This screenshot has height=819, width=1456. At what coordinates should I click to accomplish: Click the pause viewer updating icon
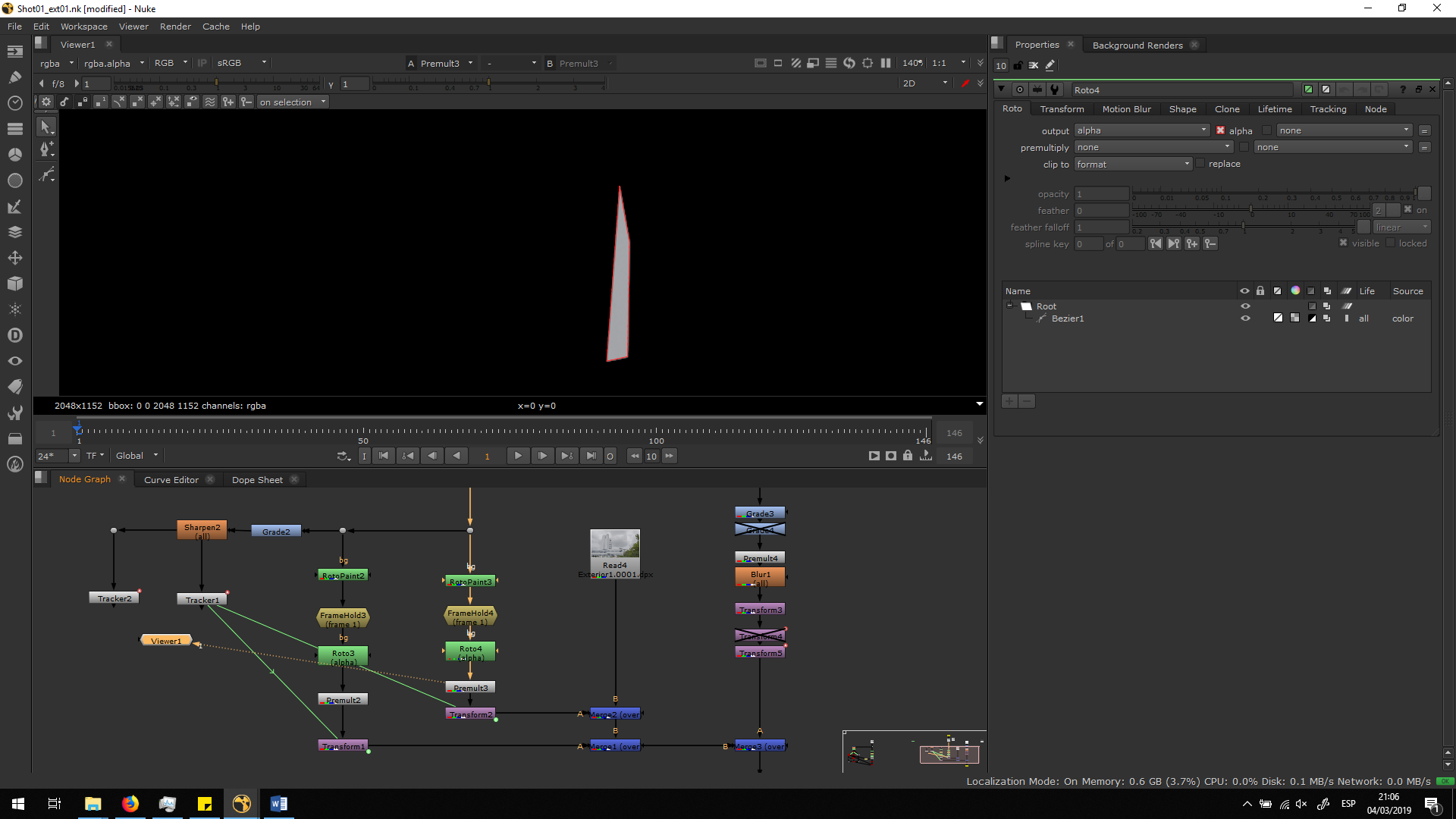[x=885, y=63]
